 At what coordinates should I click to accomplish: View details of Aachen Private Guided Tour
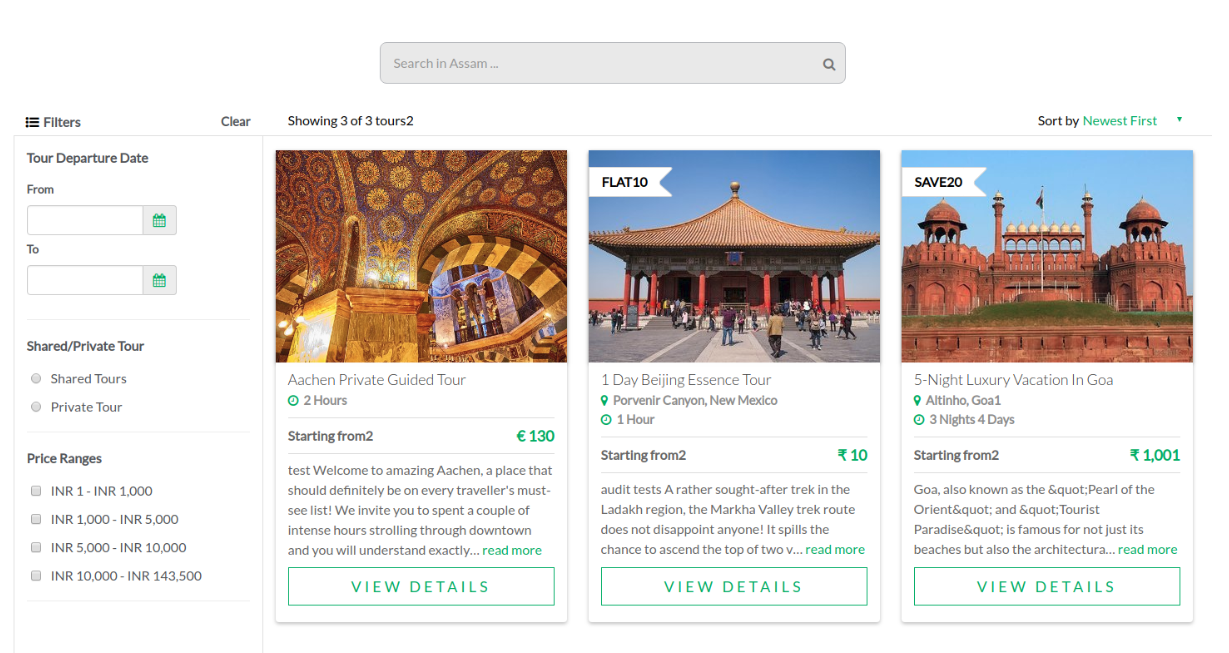421,587
